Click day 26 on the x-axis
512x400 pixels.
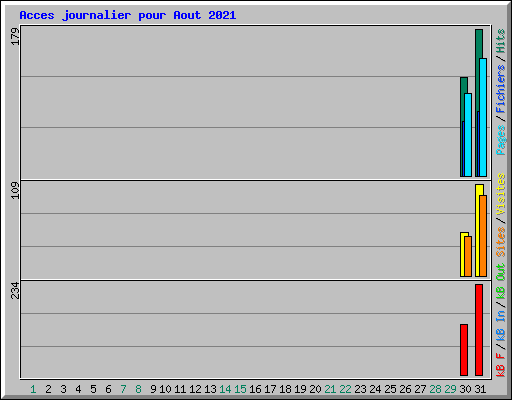click(x=405, y=389)
